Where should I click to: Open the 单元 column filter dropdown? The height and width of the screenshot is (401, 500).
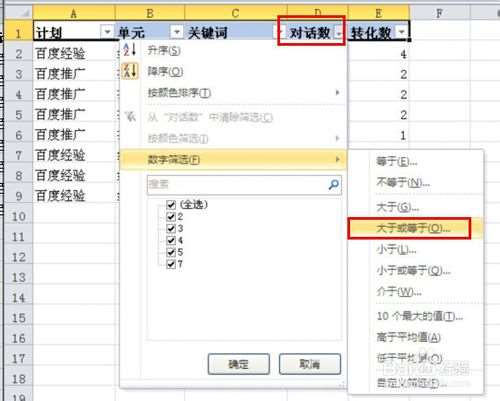coord(177,32)
